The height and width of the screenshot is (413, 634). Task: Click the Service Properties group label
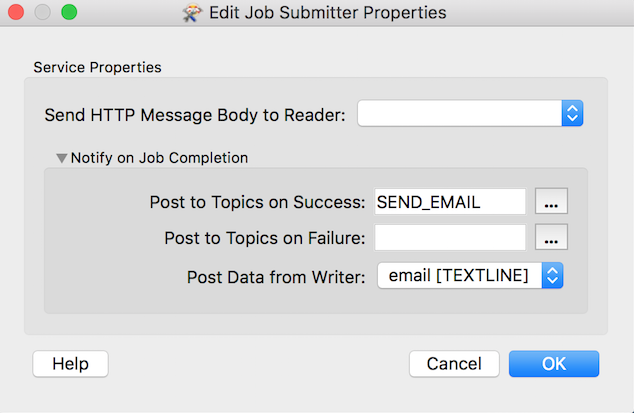point(97,67)
